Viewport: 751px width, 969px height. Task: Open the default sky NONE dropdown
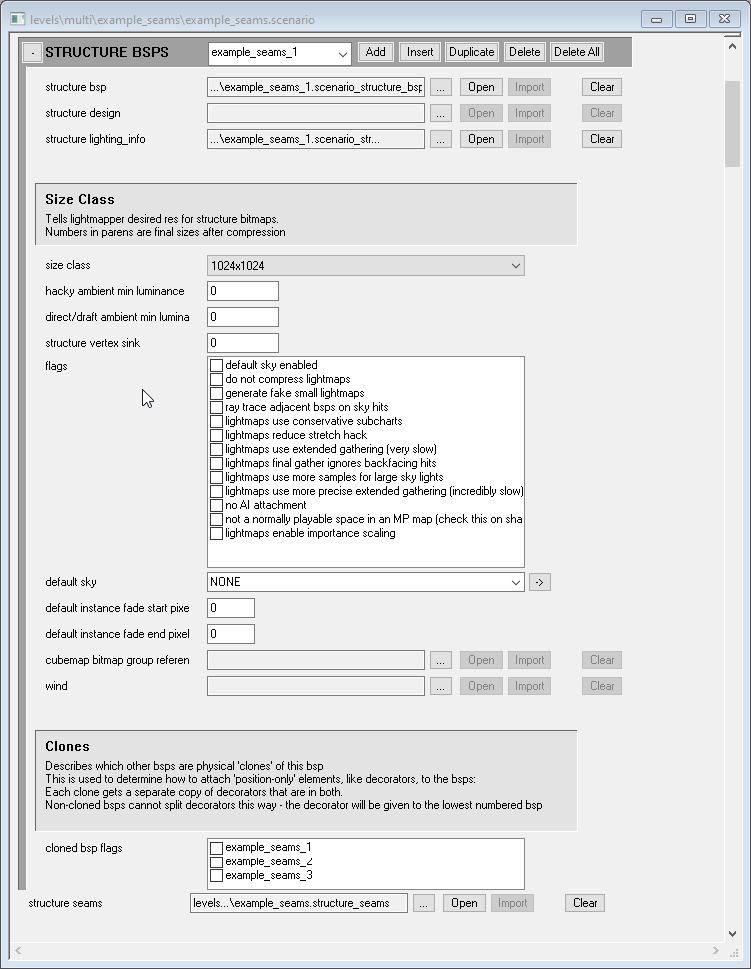[366, 582]
